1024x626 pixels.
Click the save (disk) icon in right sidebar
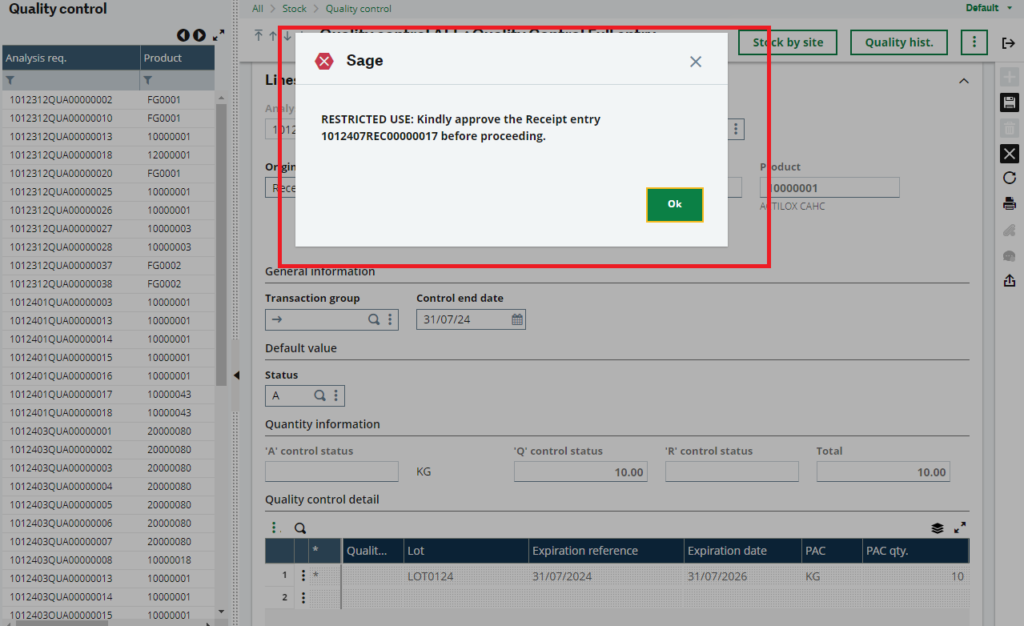coord(1009,102)
